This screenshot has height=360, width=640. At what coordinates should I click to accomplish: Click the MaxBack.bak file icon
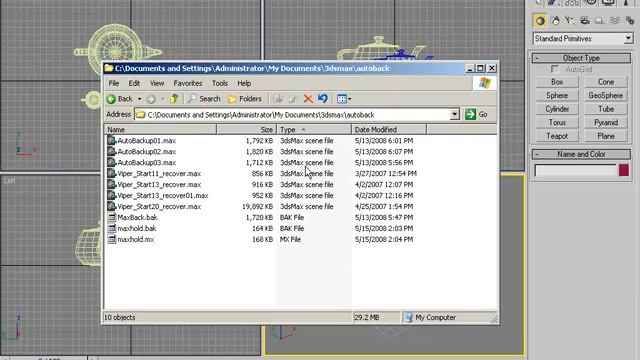(x=111, y=218)
